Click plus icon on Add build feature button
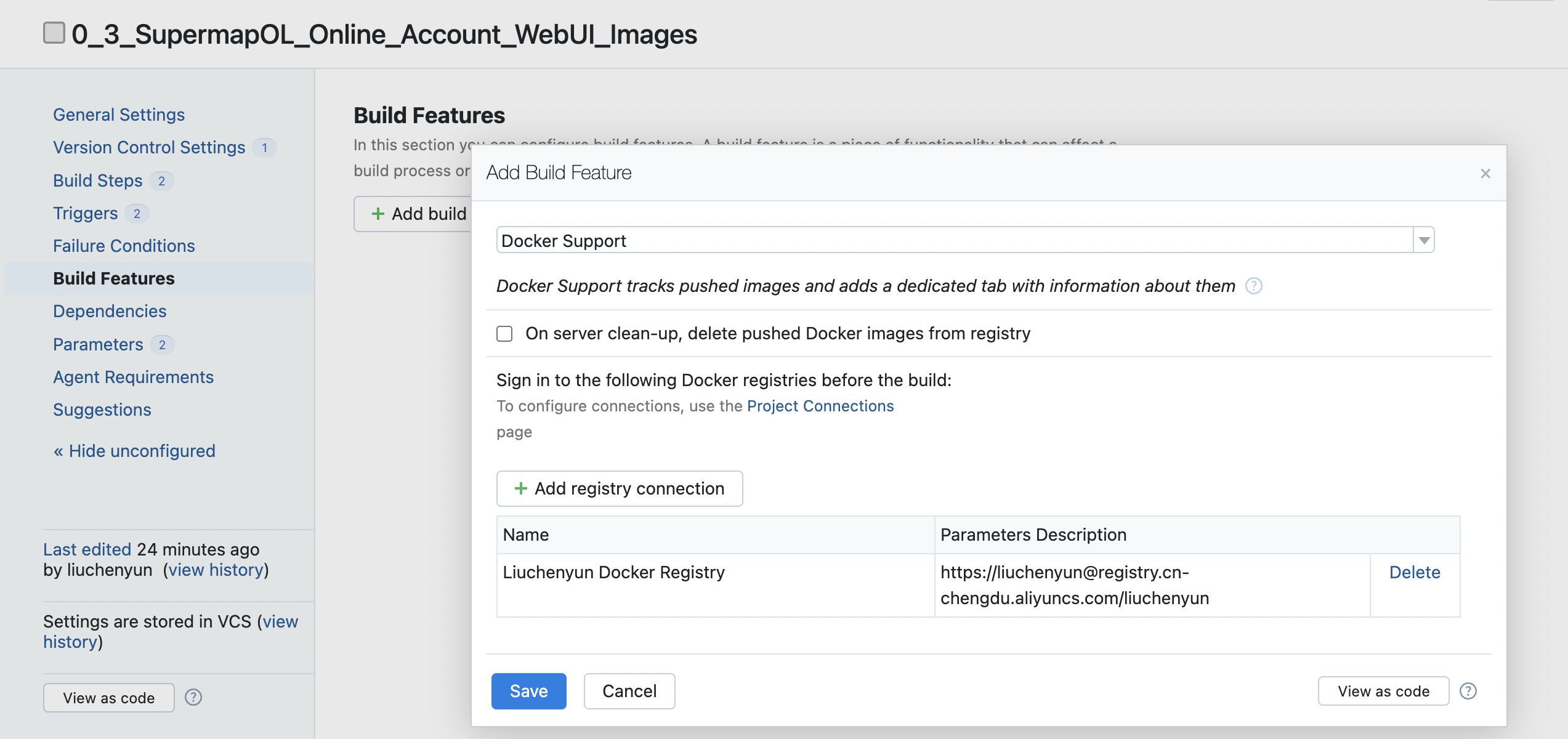This screenshot has width=1568, height=739. tap(378, 214)
